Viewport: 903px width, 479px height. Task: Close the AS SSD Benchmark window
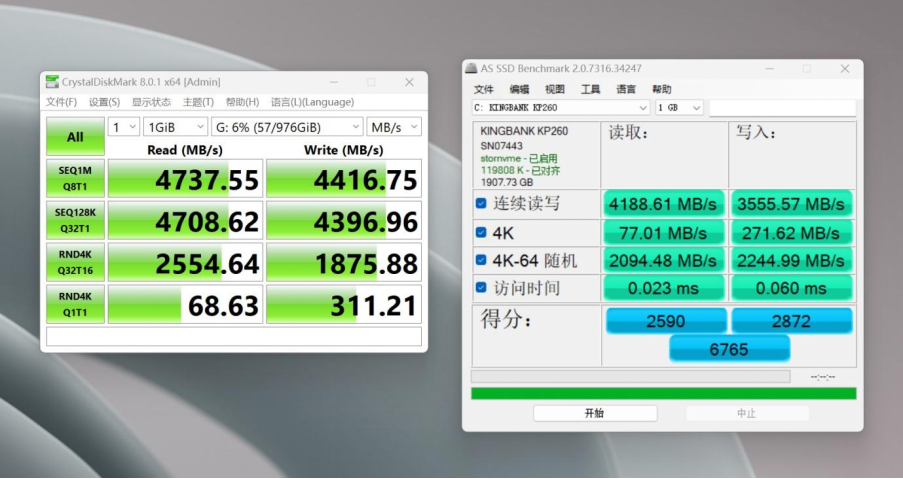tap(845, 69)
